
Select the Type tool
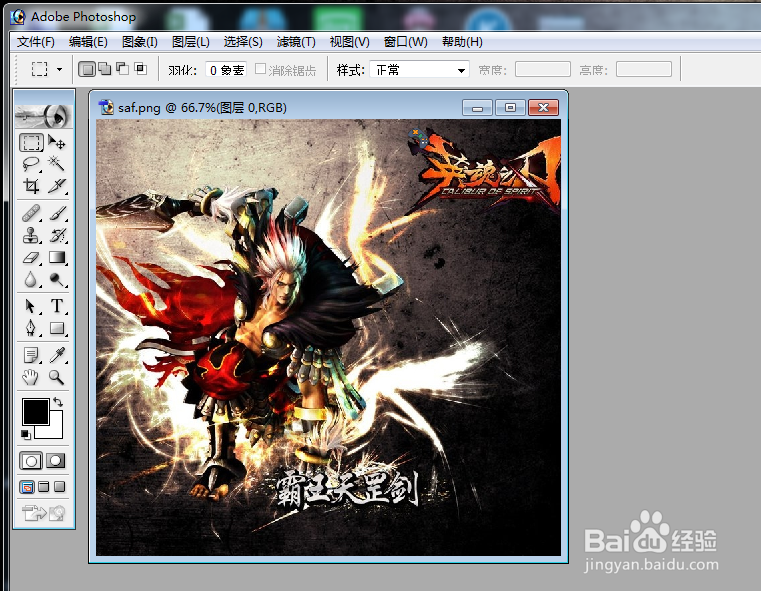pyautogui.click(x=56, y=306)
